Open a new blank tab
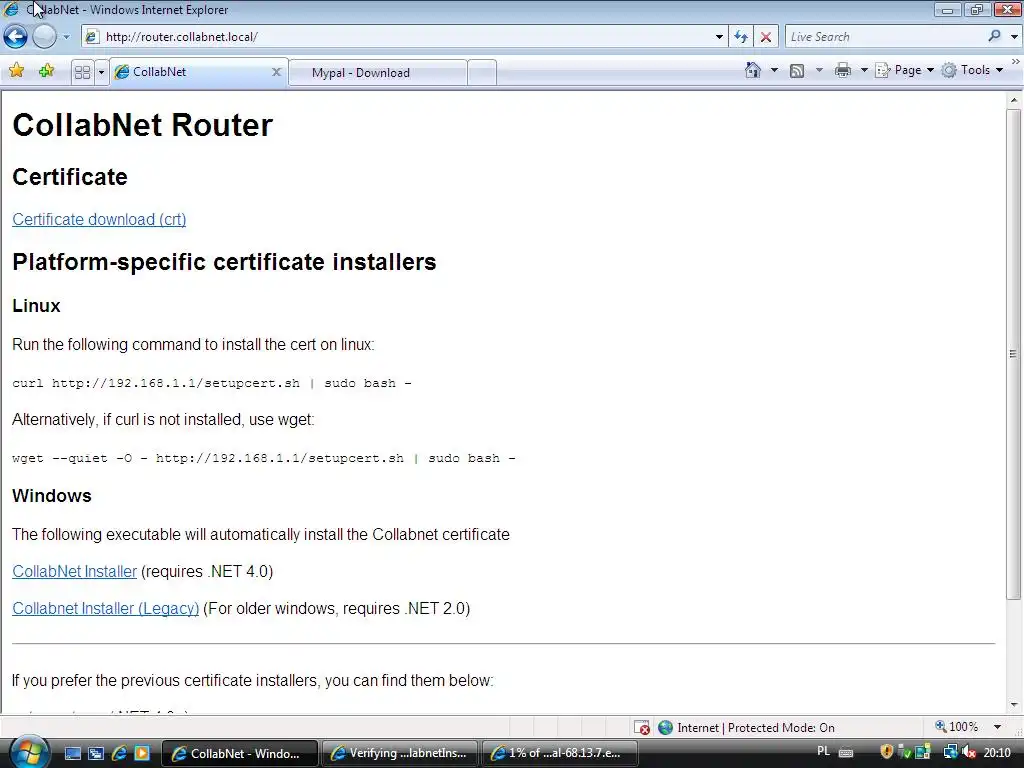Viewport: 1024px width, 768px height. (x=482, y=72)
